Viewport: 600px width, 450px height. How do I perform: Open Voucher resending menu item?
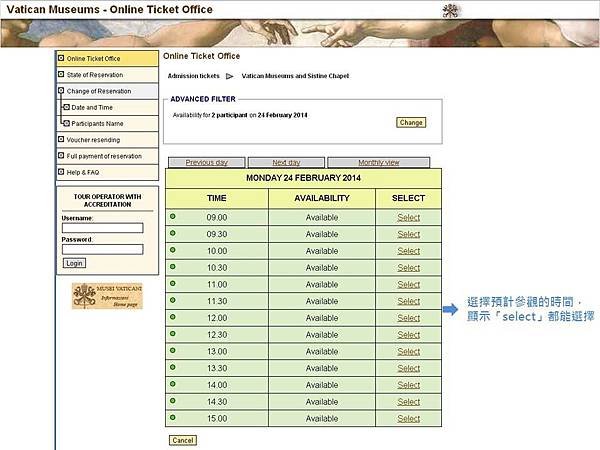click(107, 140)
